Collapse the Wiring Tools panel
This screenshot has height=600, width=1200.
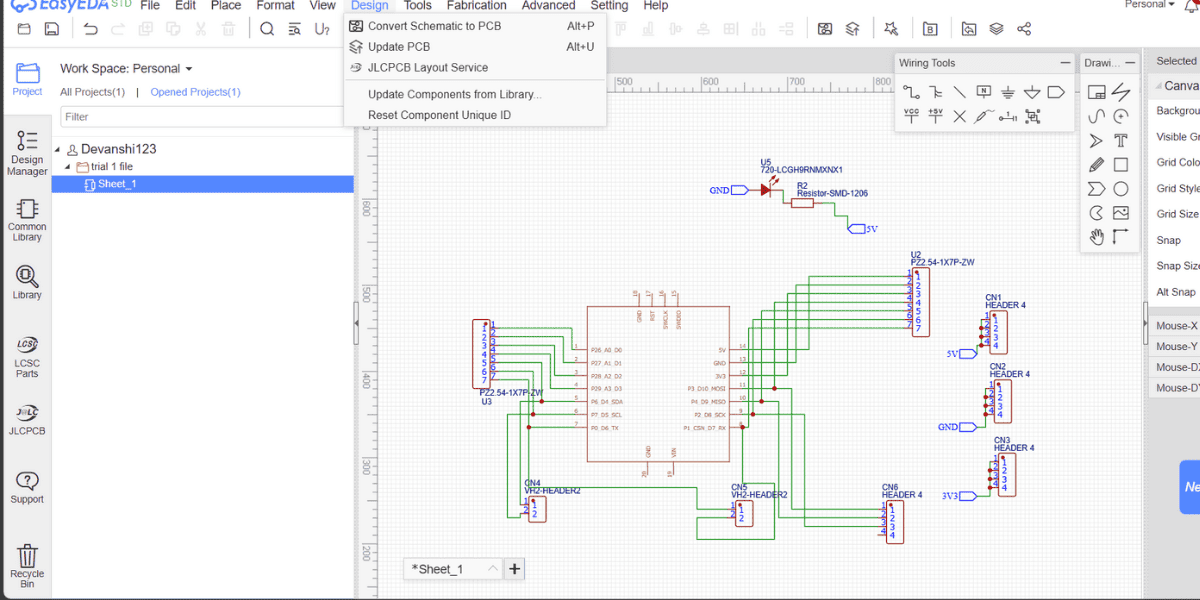click(1065, 62)
